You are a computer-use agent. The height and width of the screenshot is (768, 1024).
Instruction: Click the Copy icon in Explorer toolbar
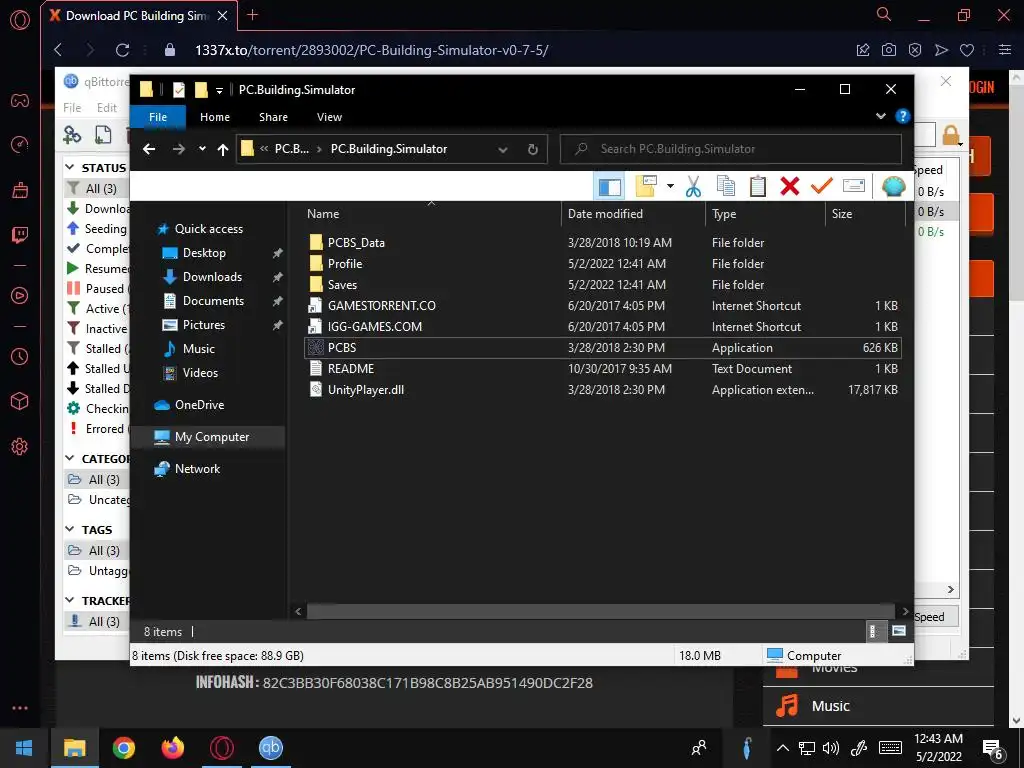pos(726,187)
